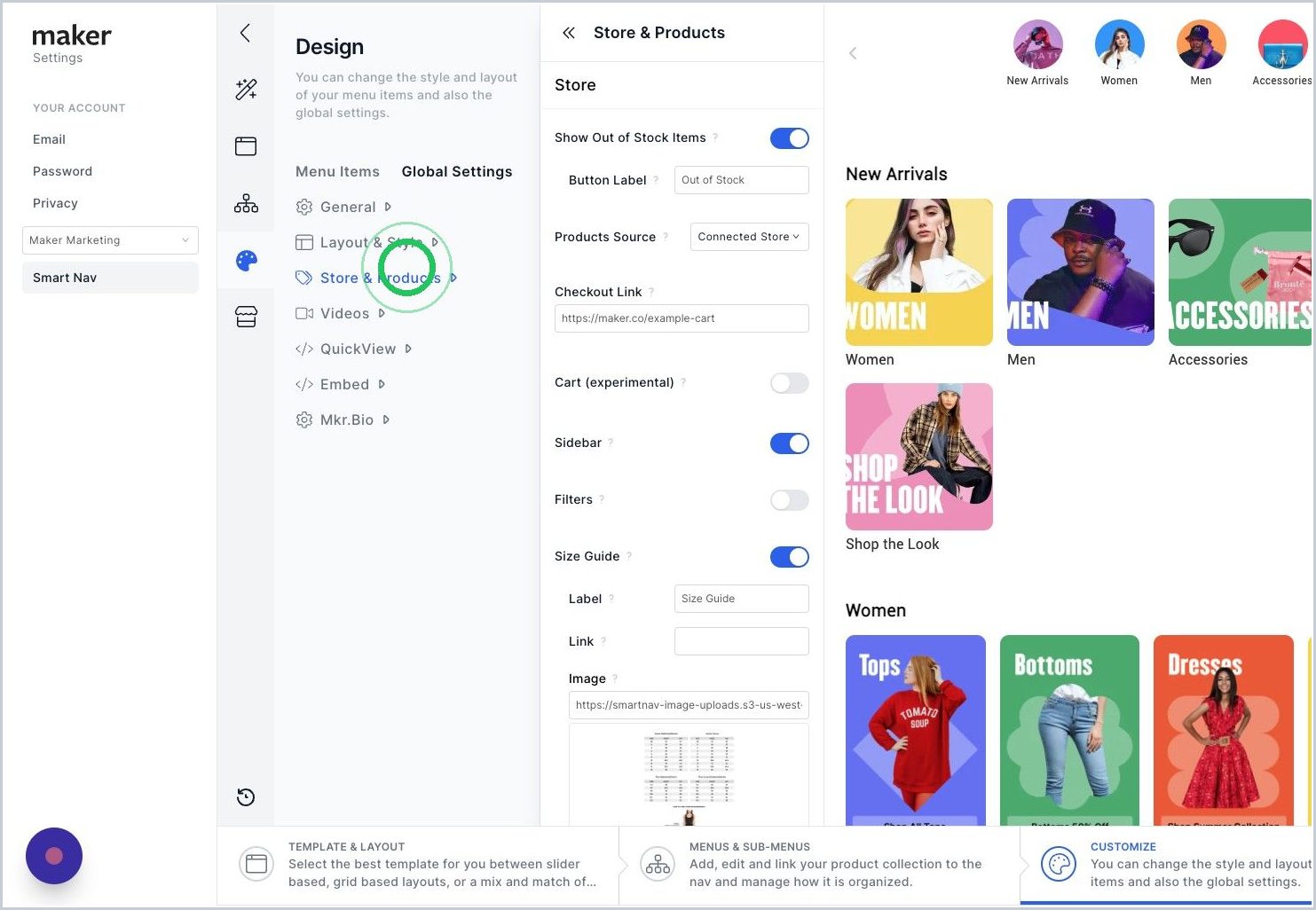Turn off the Size Guide toggle
This screenshot has height=910, width=1316.
coord(790,557)
